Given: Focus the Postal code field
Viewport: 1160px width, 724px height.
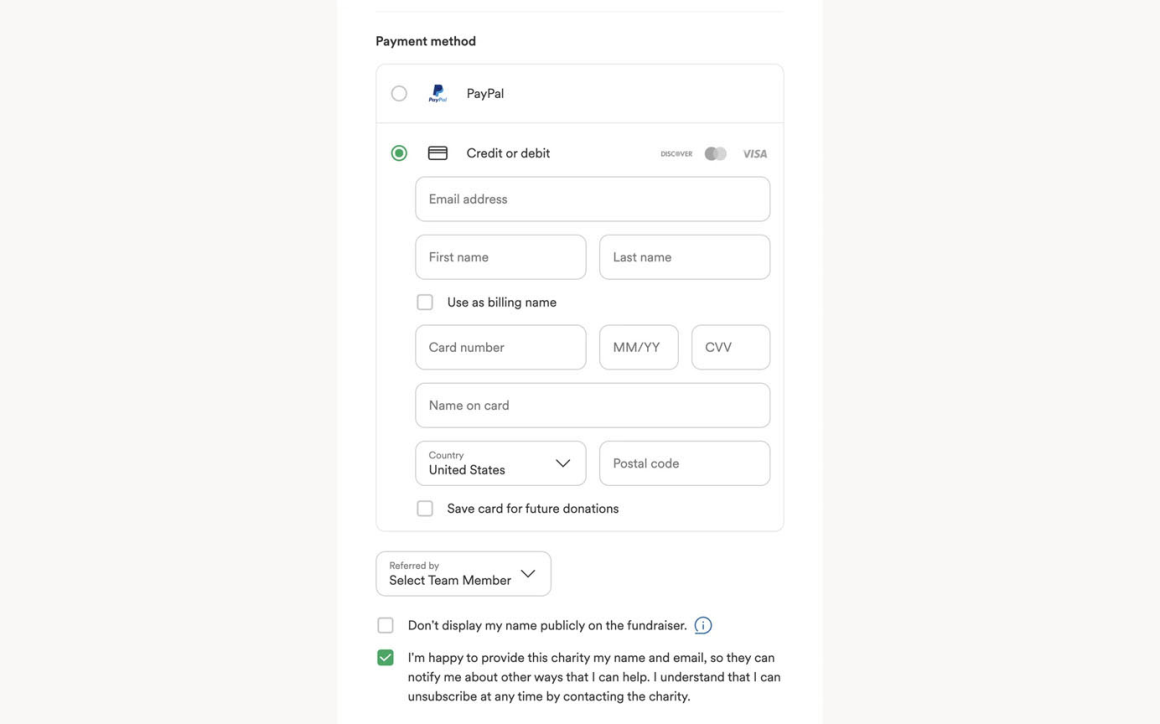Looking at the screenshot, I should (x=684, y=463).
